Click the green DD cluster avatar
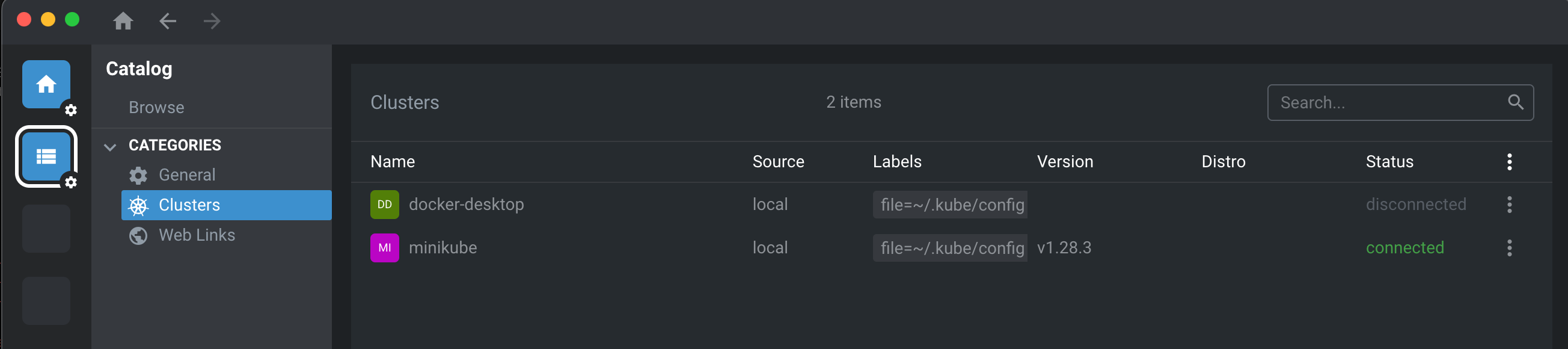The height and width of the screenshot is (349, 1568). pyautogui.click(x=385, y=205)
